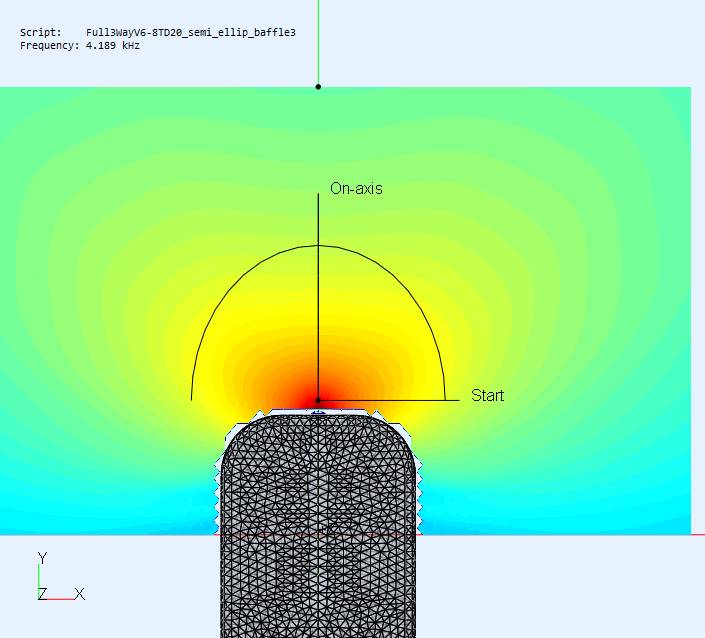Click the On-axis label
This screenshot has height=638, width=705.
tap(356, 188)
